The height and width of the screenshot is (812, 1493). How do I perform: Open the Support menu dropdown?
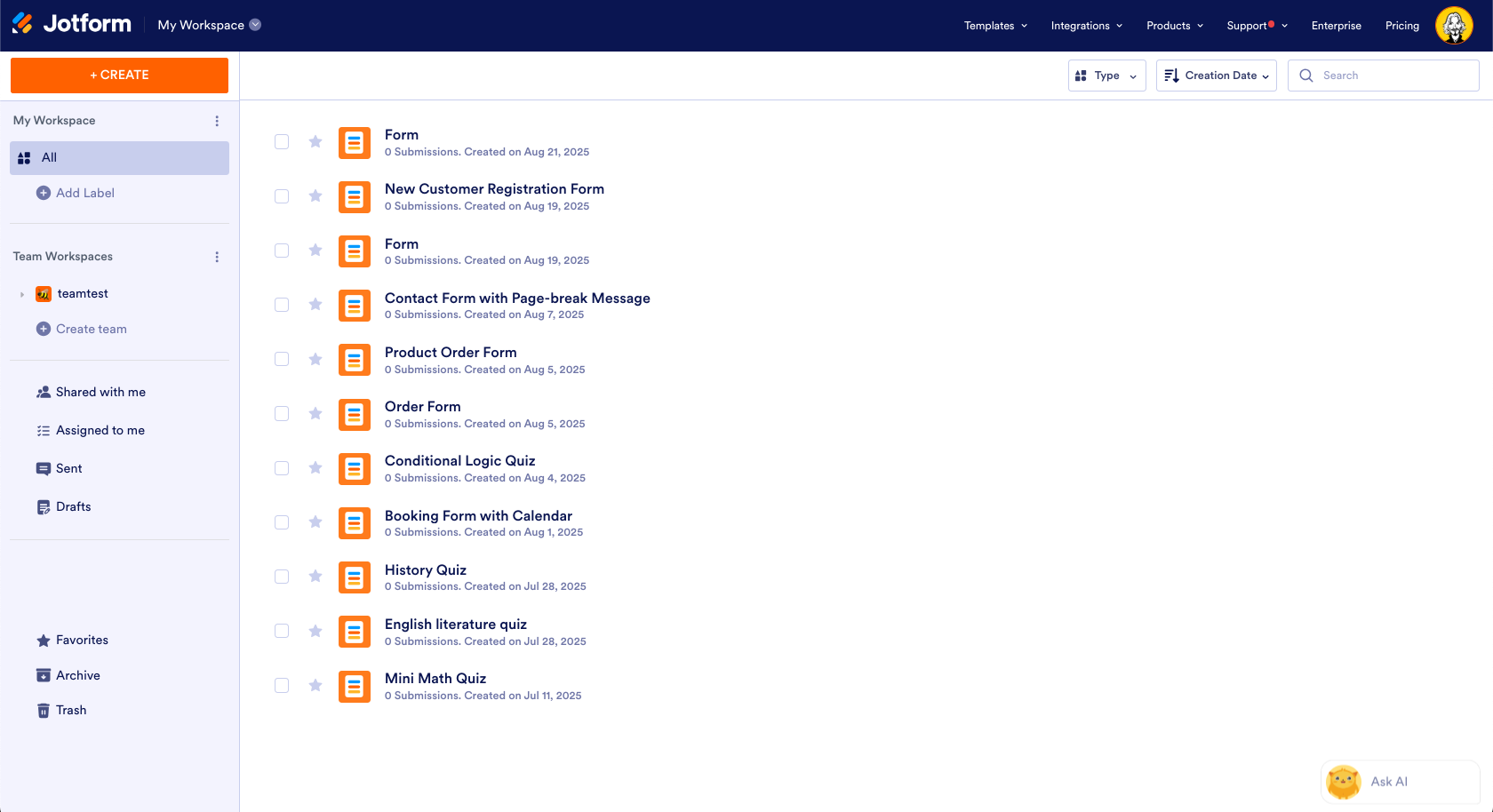tap(1257, 26)
